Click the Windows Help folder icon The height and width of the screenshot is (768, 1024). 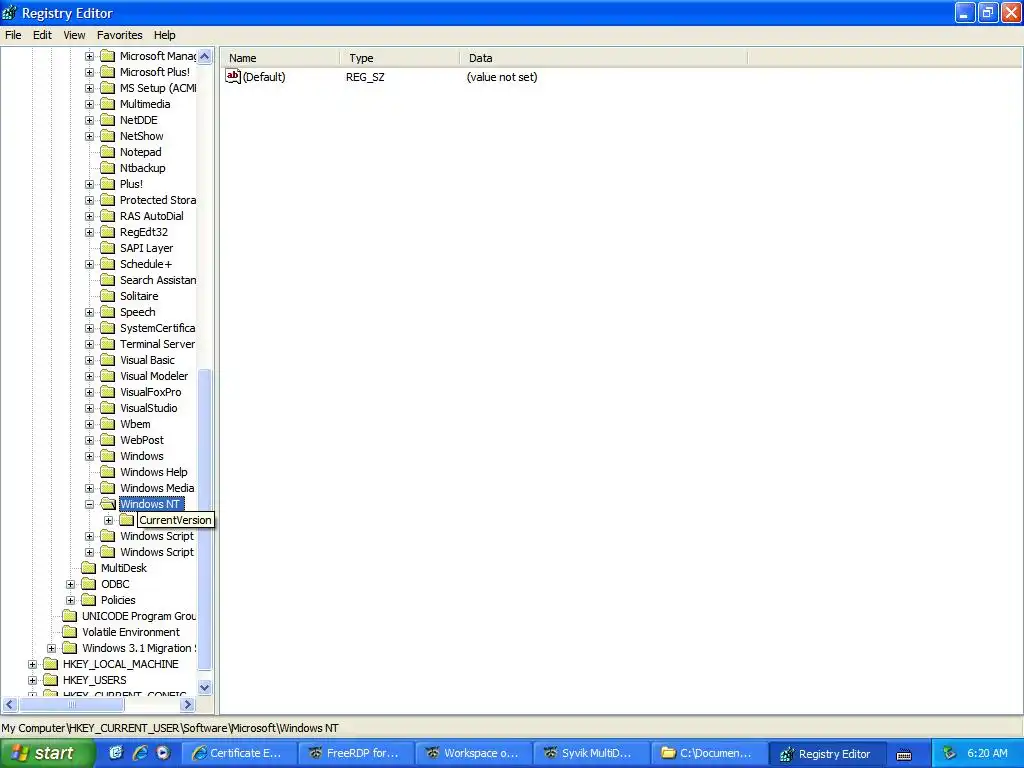click(107, 472)
